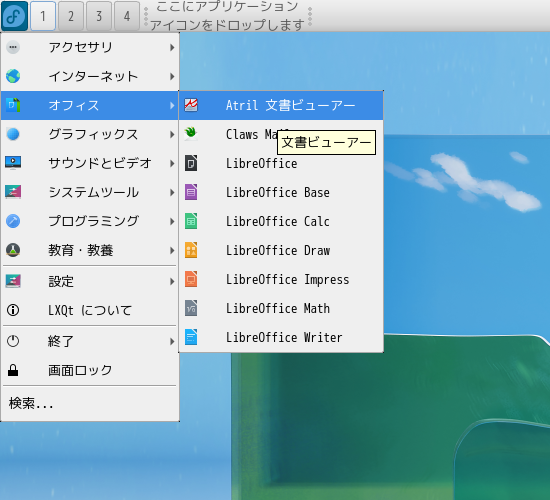The width and height of the screenshot is (550, 500).
Task: Launch LibreOffice Math
Action: 281,308
